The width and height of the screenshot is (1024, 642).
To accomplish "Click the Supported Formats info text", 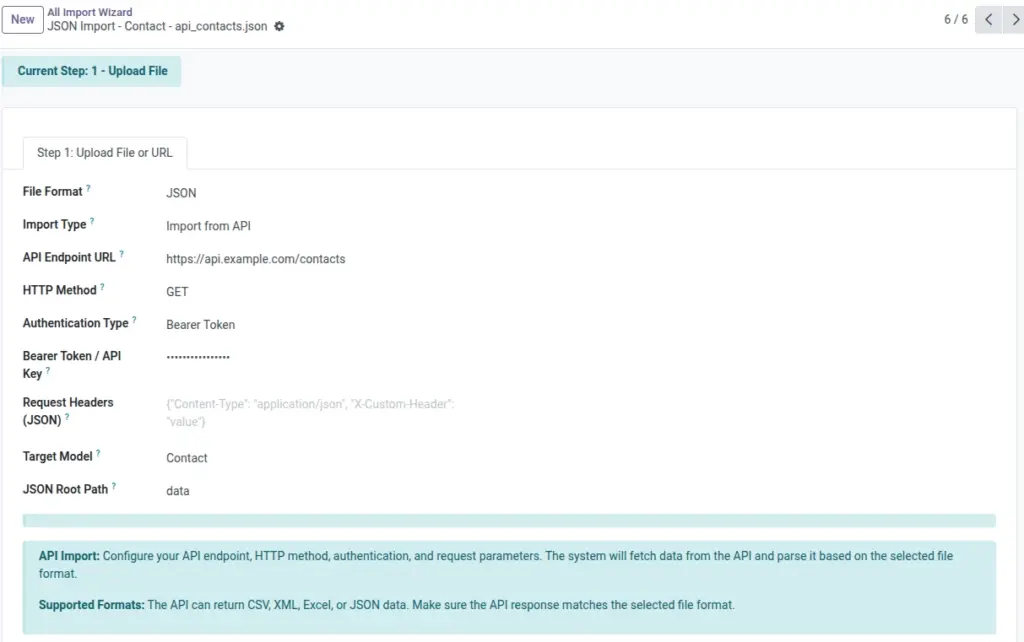I will pyautogui.click(x=387, y=605).
